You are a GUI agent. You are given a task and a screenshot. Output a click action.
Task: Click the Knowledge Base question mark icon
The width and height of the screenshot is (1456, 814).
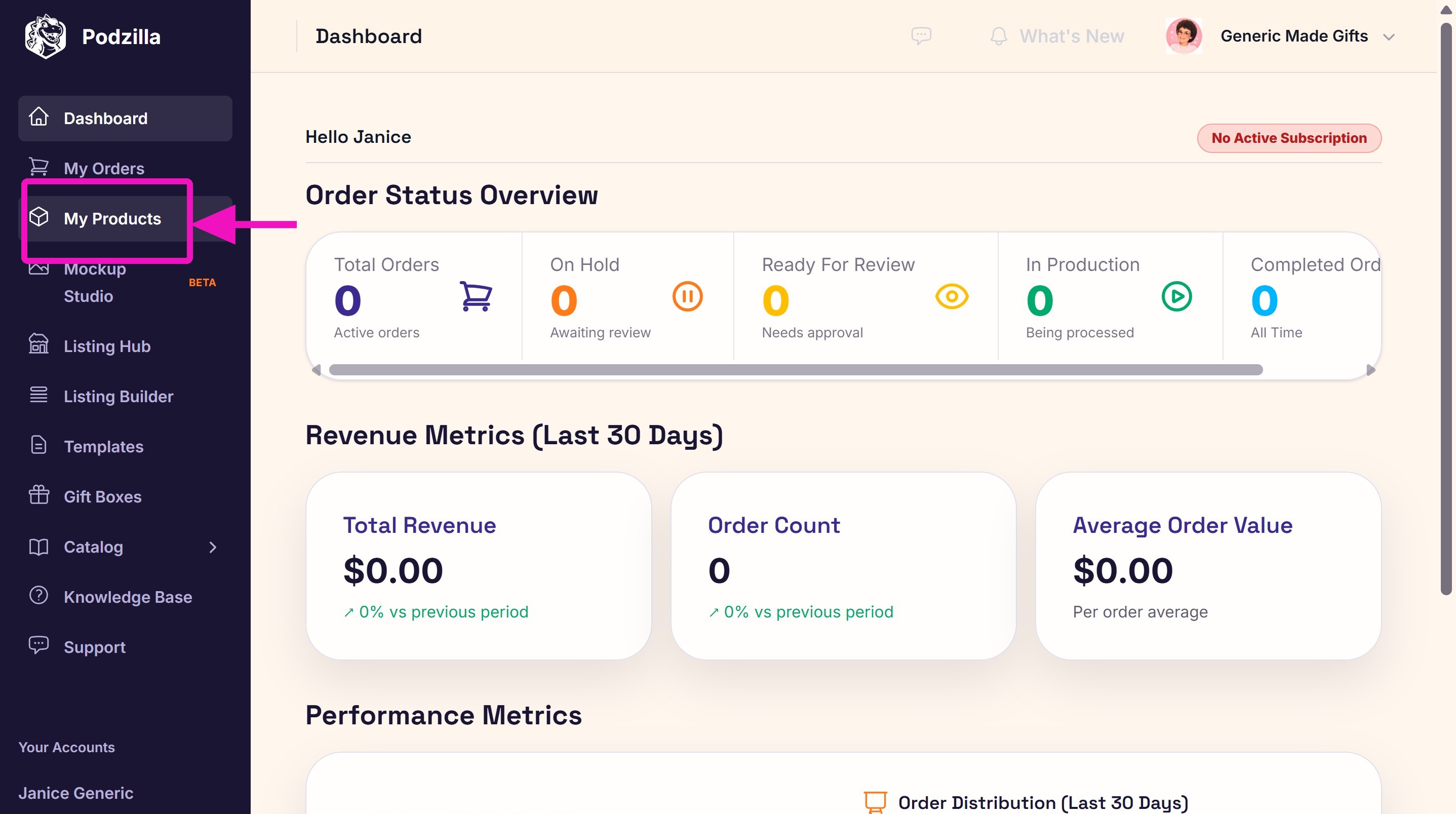[x=39, y=595]
